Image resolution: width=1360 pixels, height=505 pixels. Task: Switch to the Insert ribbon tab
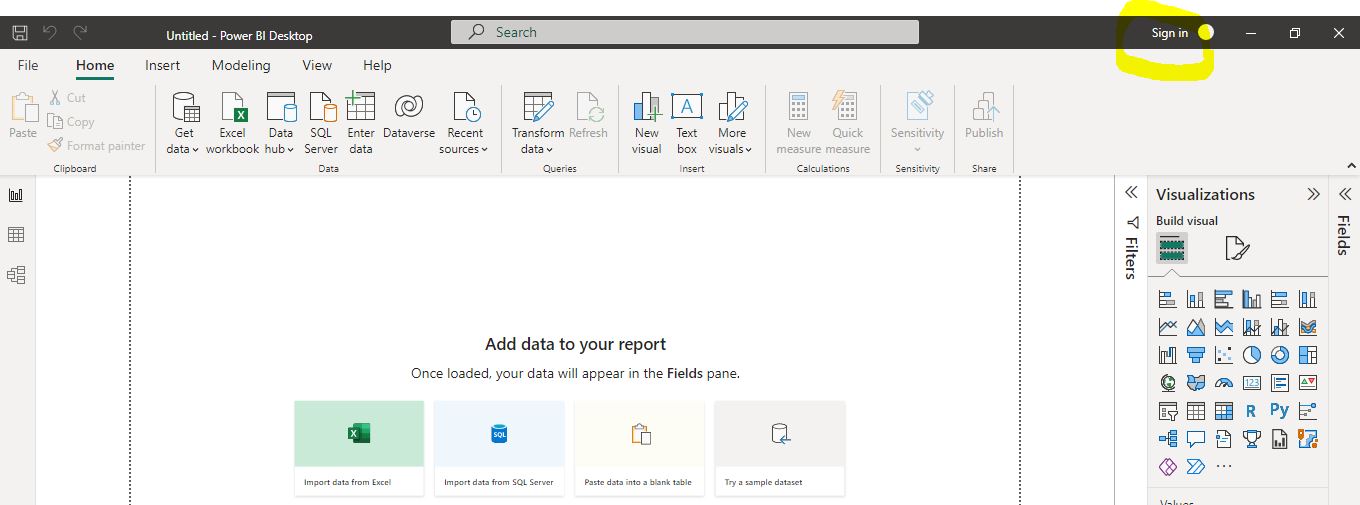tap(162, 65)
